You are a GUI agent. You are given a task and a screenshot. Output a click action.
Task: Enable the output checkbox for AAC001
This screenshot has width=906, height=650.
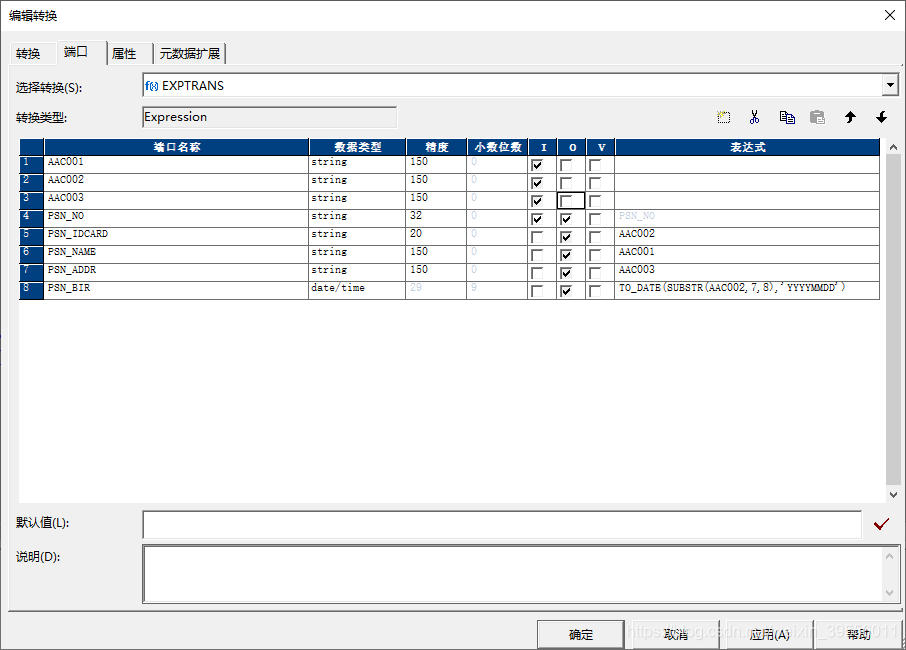[x=566, y=165]
